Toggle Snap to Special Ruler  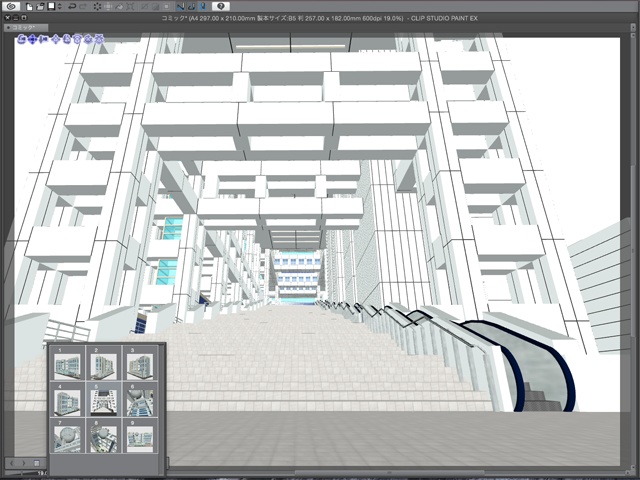(x=191, y=7)
